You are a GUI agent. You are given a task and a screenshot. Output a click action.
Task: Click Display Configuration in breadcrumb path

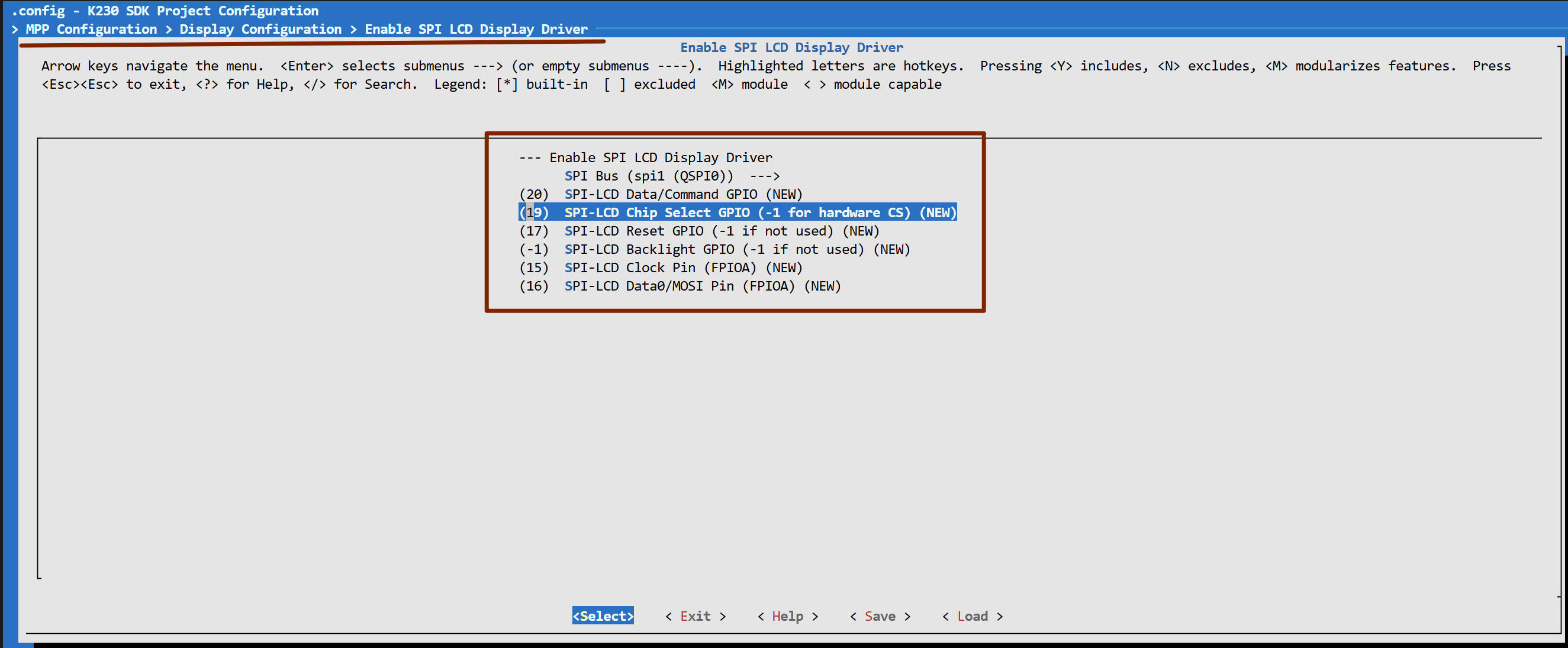pyautogui.click(x=260, y=29)
